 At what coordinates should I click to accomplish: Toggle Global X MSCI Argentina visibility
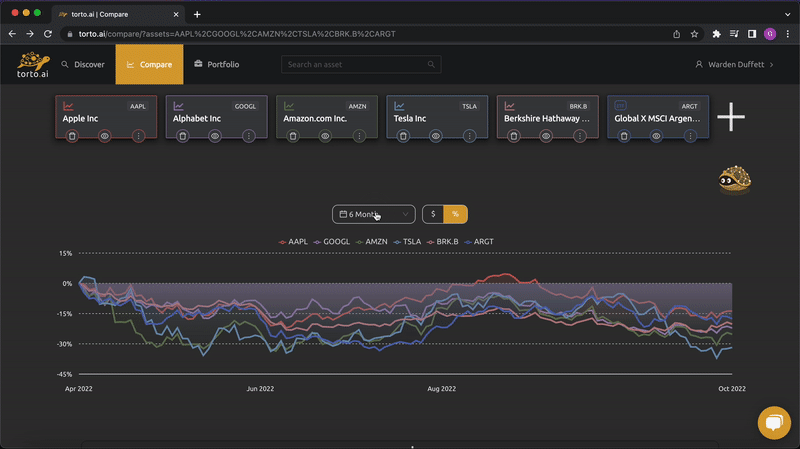[x=656, y=136]
